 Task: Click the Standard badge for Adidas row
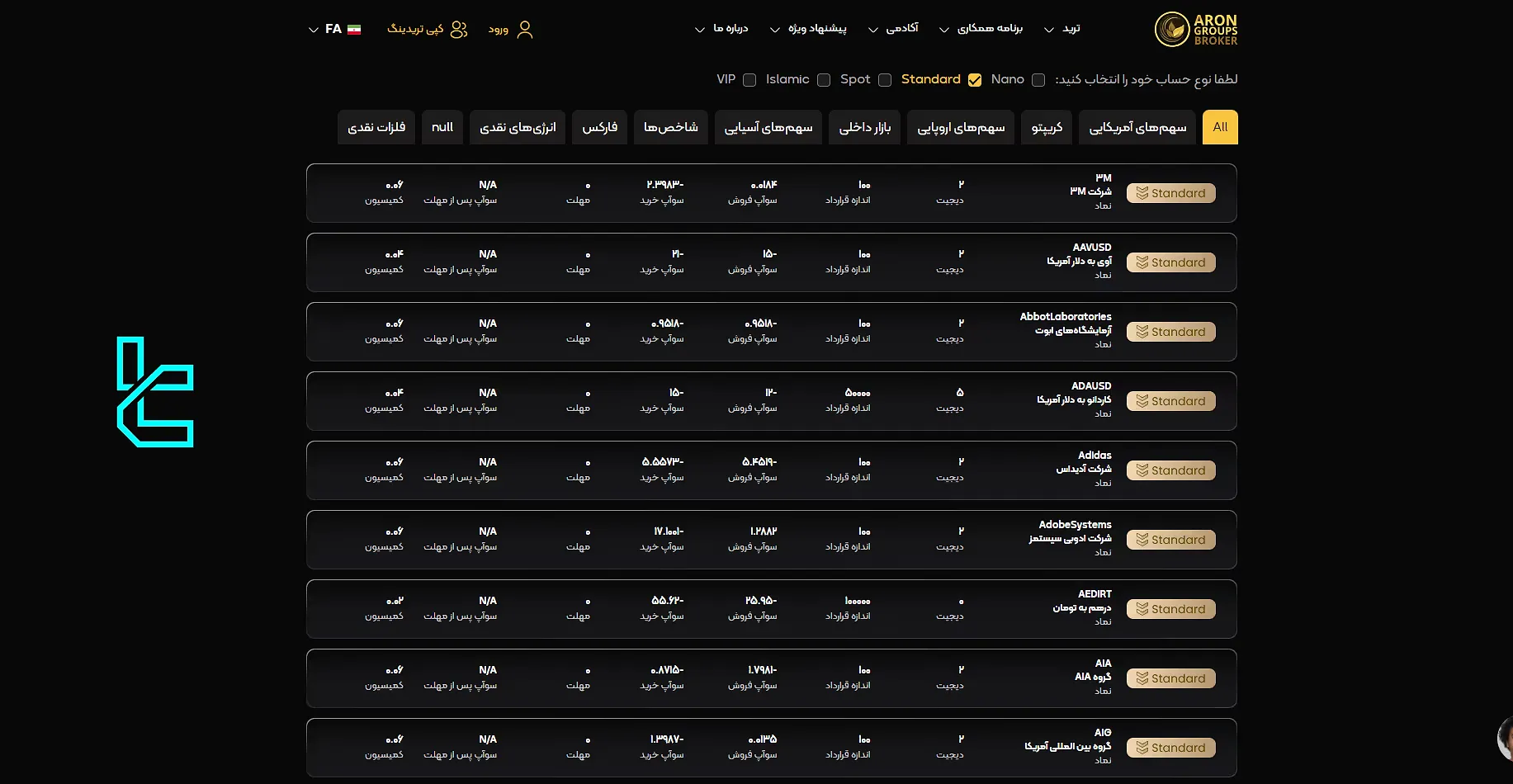pos(1170,470)
